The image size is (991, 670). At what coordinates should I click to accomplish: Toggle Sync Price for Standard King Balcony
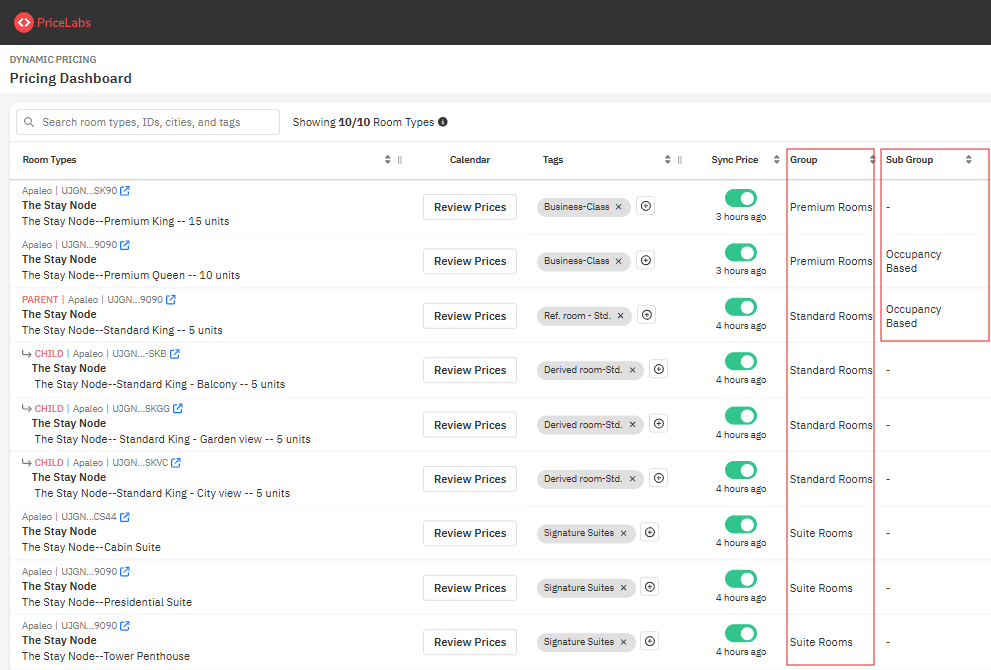pyautogui.click(x=741, y=361)
